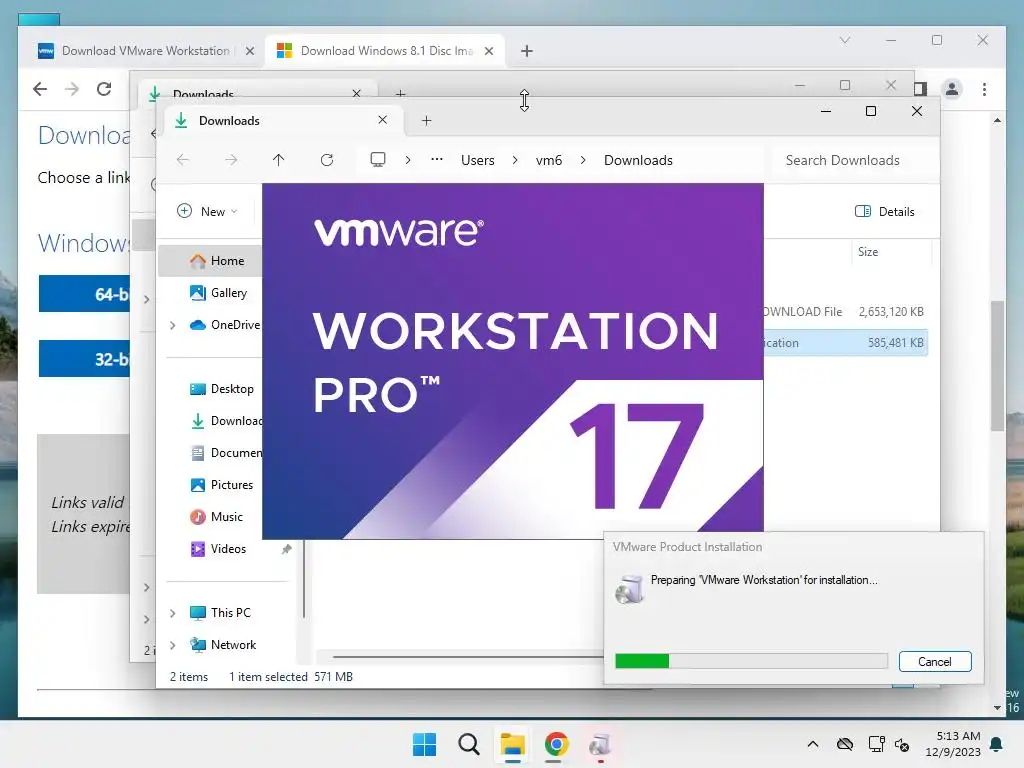Show hidden breadcrumb path with ellipsis

(437, 159)
